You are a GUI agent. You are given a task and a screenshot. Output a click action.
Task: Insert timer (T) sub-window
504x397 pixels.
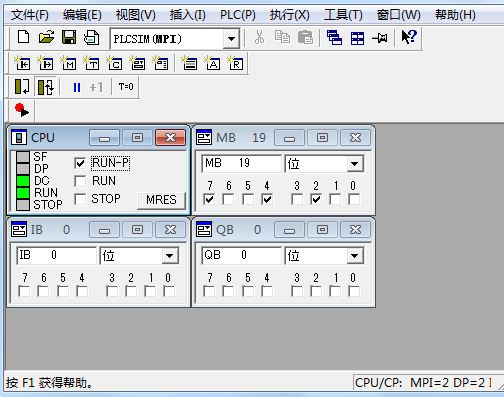pos(91,63)
